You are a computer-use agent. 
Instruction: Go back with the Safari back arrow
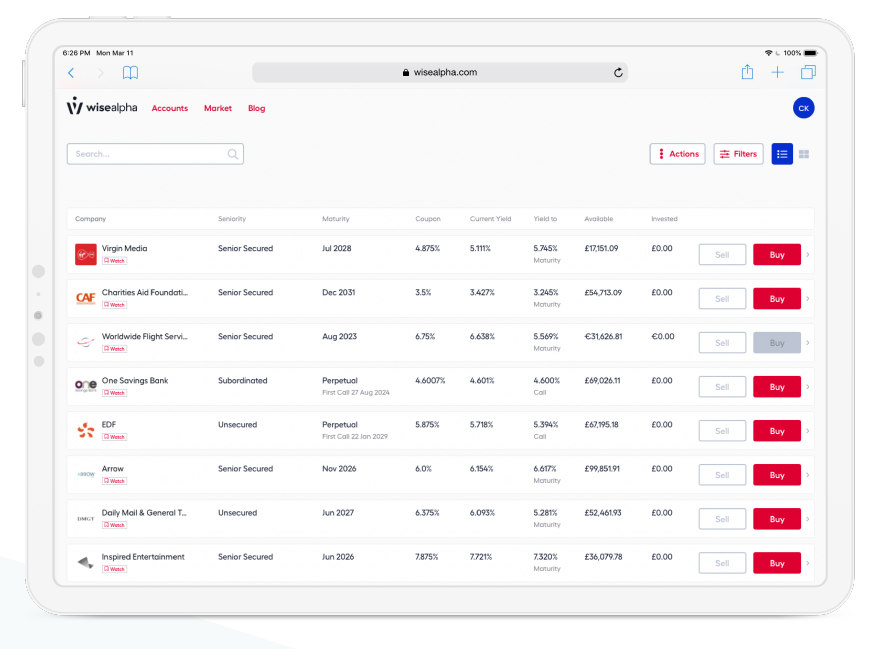(x=71, y=73)
